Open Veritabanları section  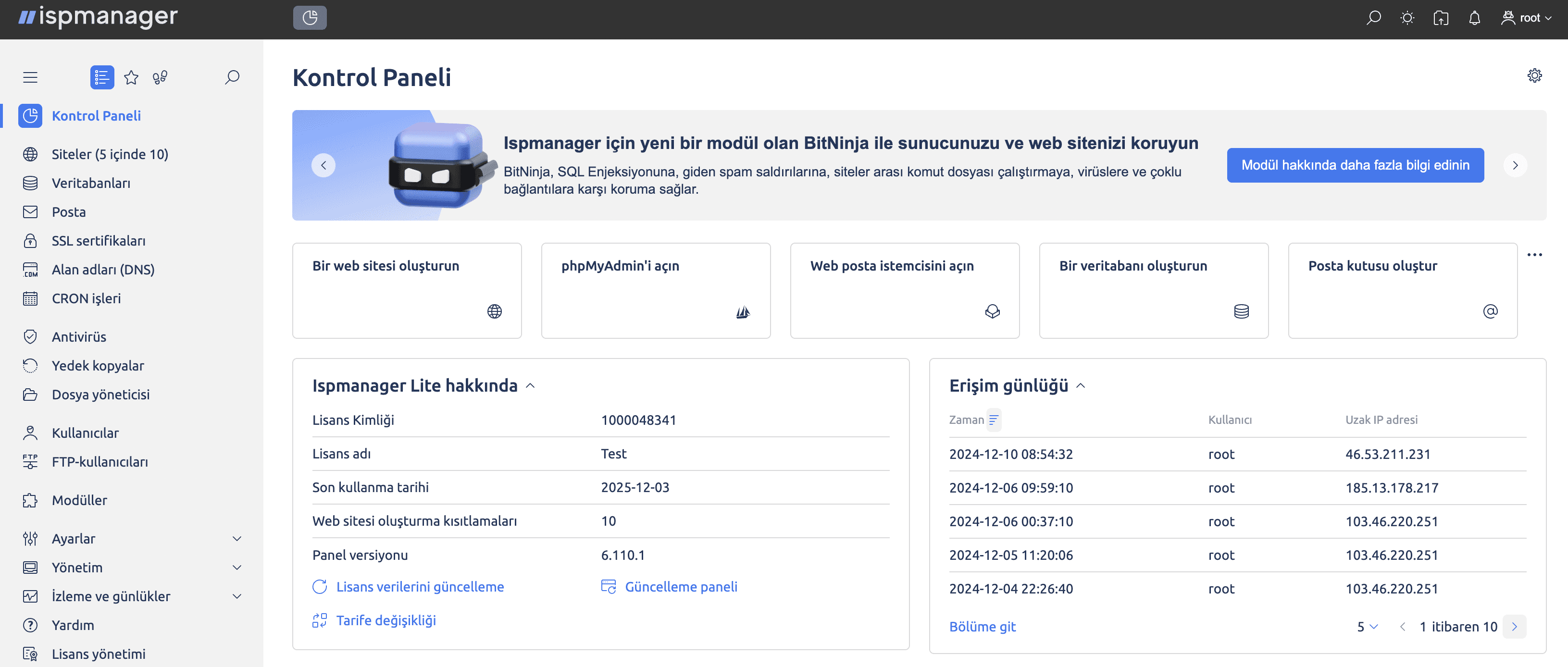click(x=91, y=183)
